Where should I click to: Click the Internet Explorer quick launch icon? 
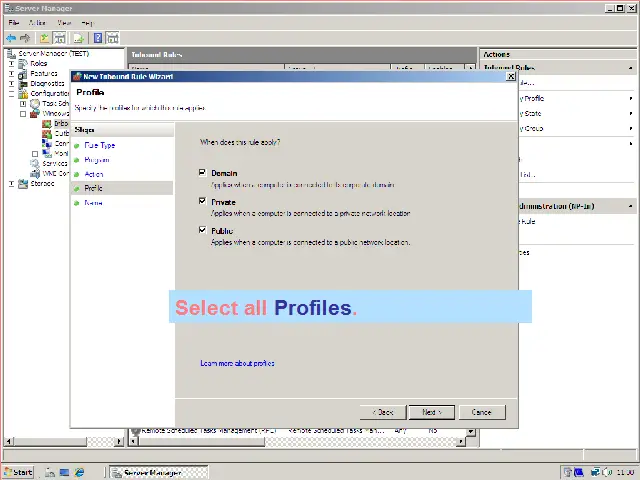[x=79, y=472]
